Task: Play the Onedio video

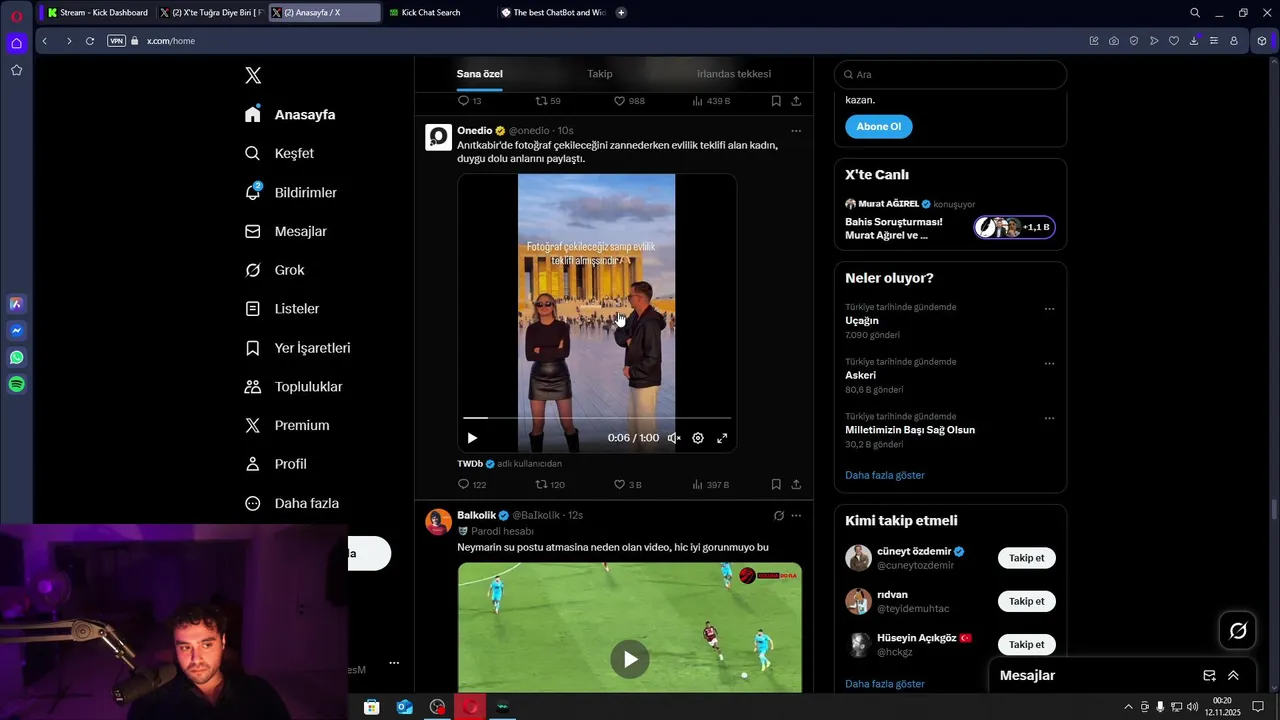Action: click(x=472, y=438)
